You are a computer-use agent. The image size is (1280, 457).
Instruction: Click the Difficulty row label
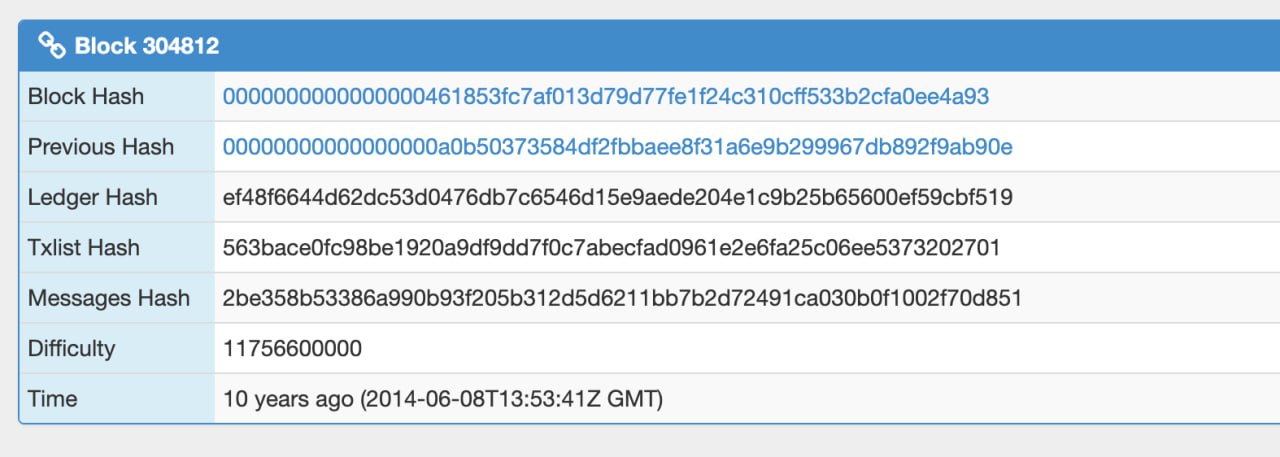point(72,348)
